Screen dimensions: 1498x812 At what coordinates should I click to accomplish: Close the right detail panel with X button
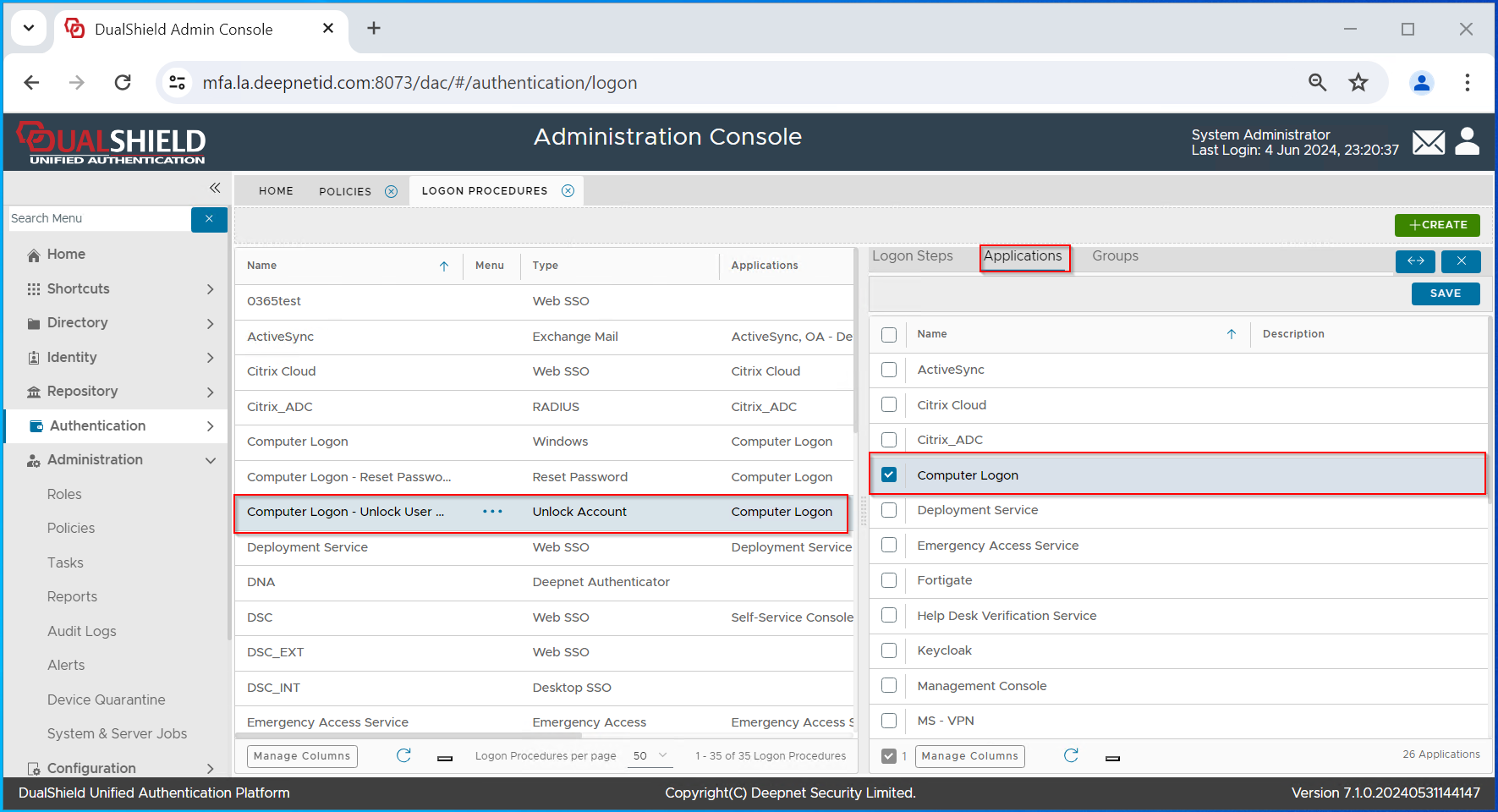point(1461,261)
